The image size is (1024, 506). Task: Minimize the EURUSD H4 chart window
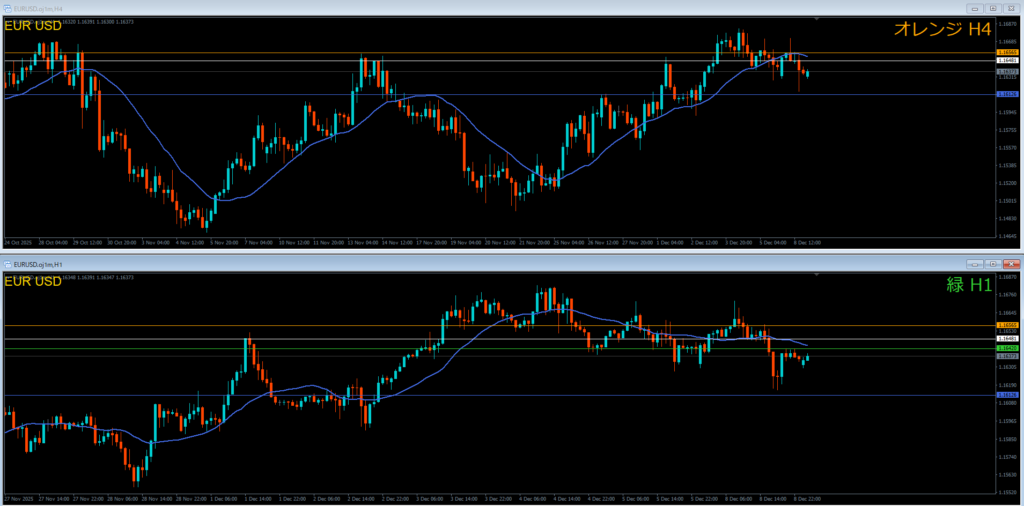975,8
